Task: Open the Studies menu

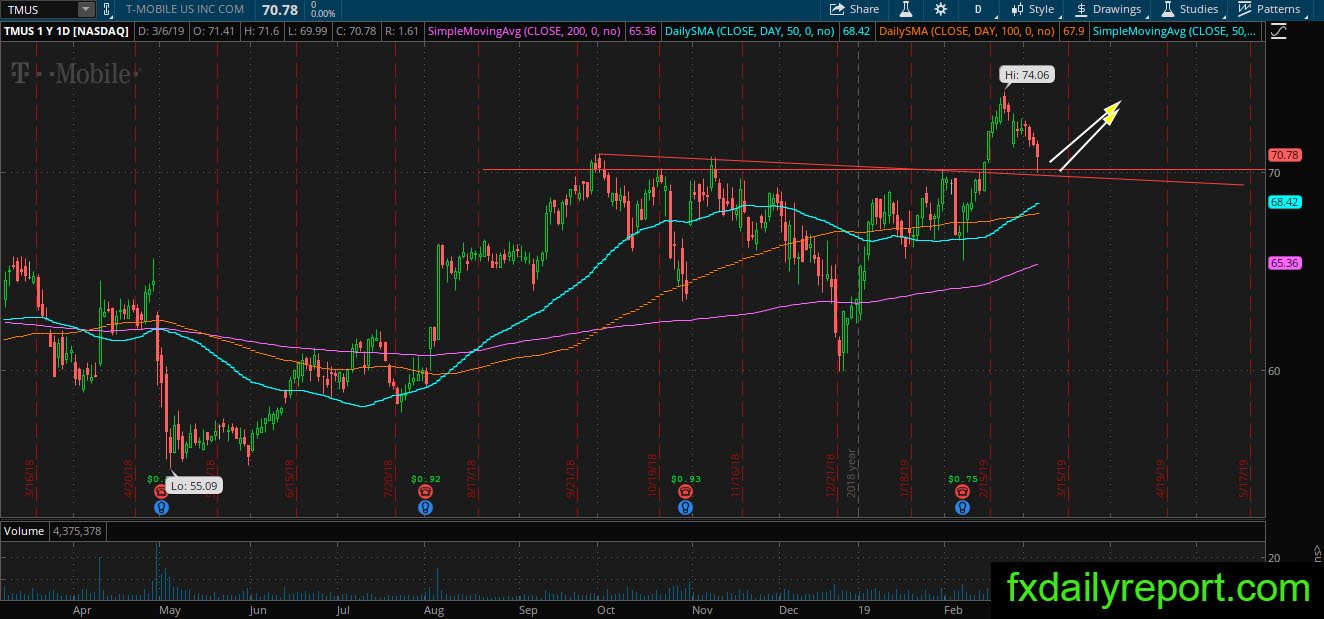Action: (x=1189, y=9)
